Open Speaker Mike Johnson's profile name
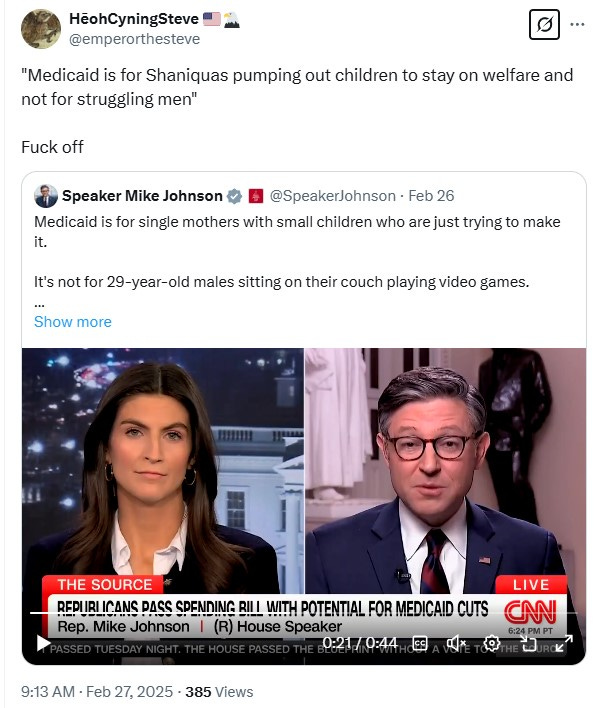Viewport: 600px width, 708px height. pos(142,196)
